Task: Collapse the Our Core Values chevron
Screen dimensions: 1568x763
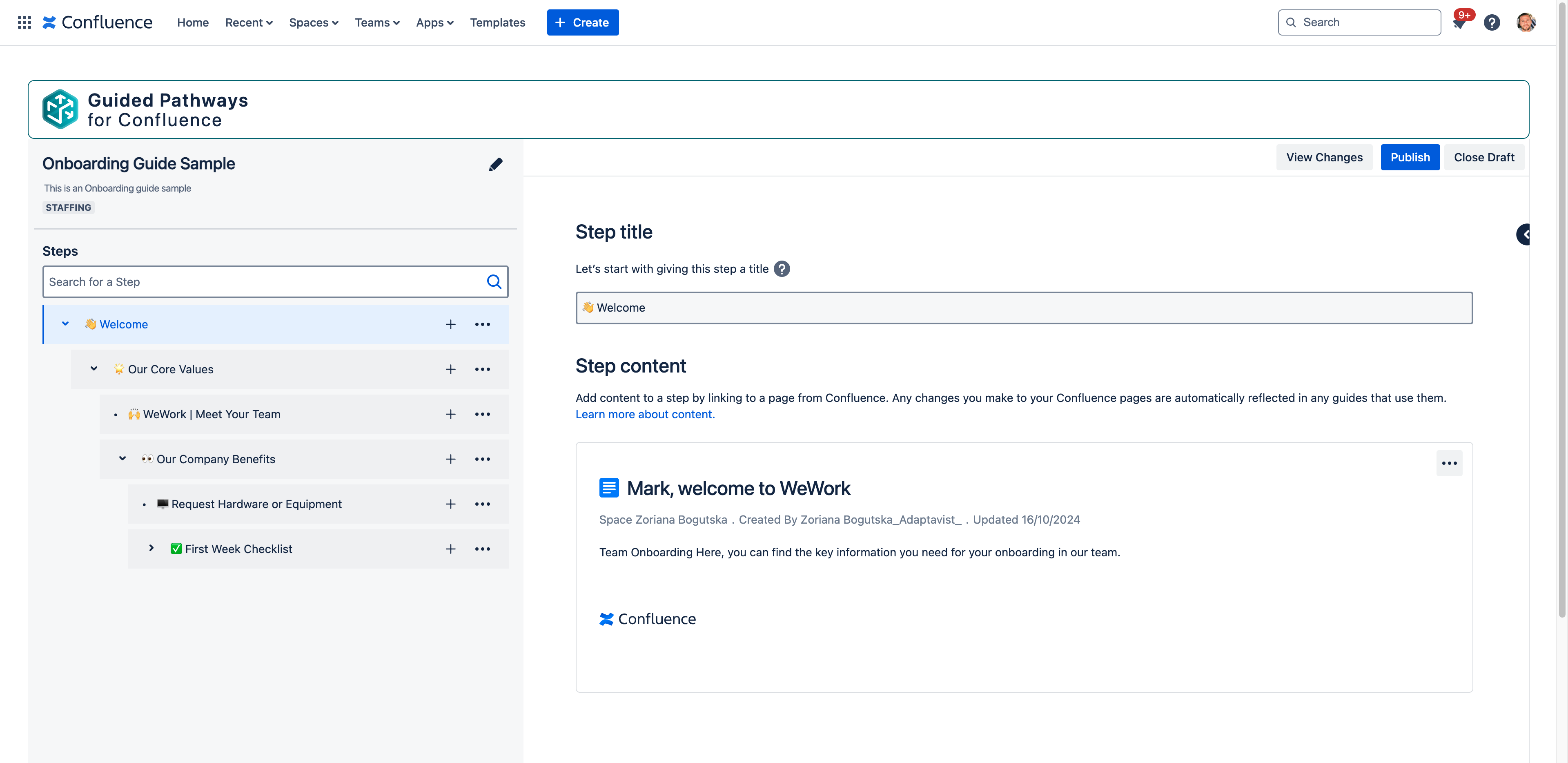Action: pos(94,369)
